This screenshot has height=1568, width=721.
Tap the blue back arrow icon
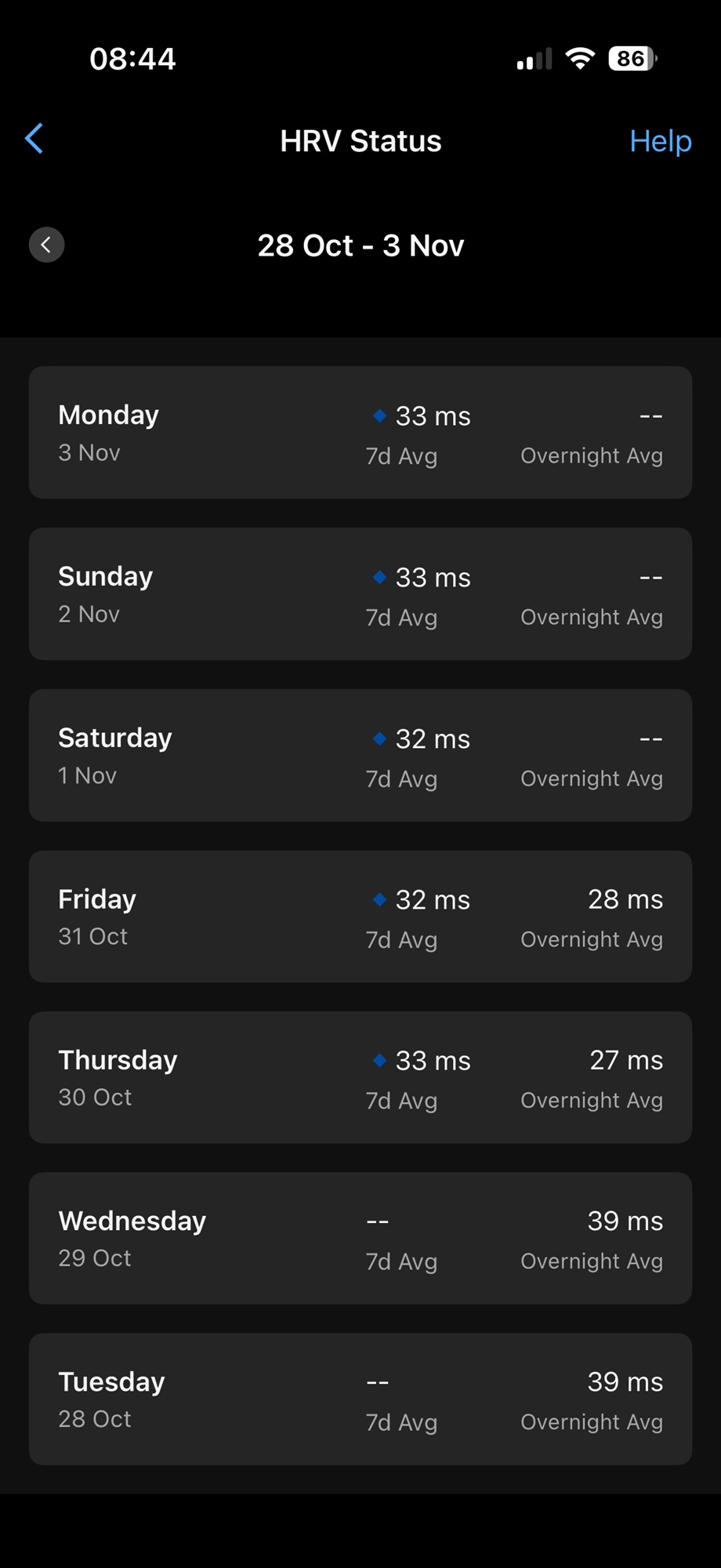pyautogui.click(x=34, y=140)
